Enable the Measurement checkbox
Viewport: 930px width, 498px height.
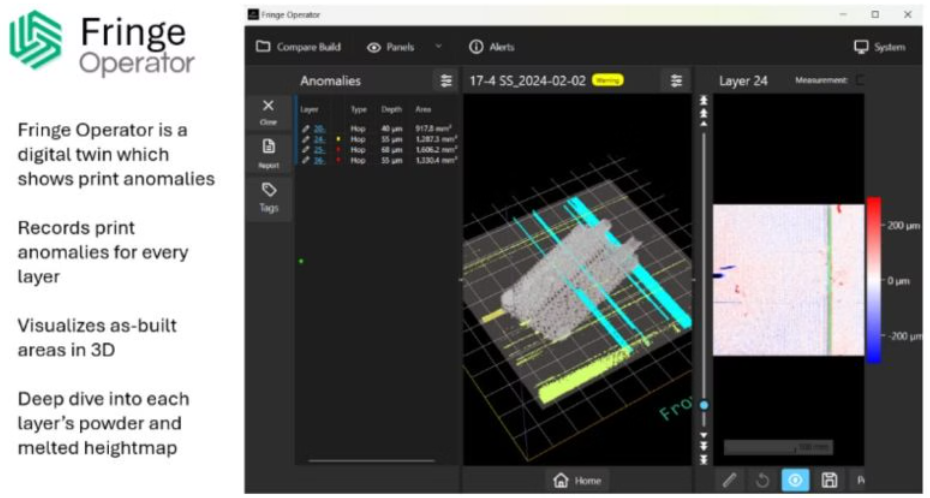(x=861, y=81)
